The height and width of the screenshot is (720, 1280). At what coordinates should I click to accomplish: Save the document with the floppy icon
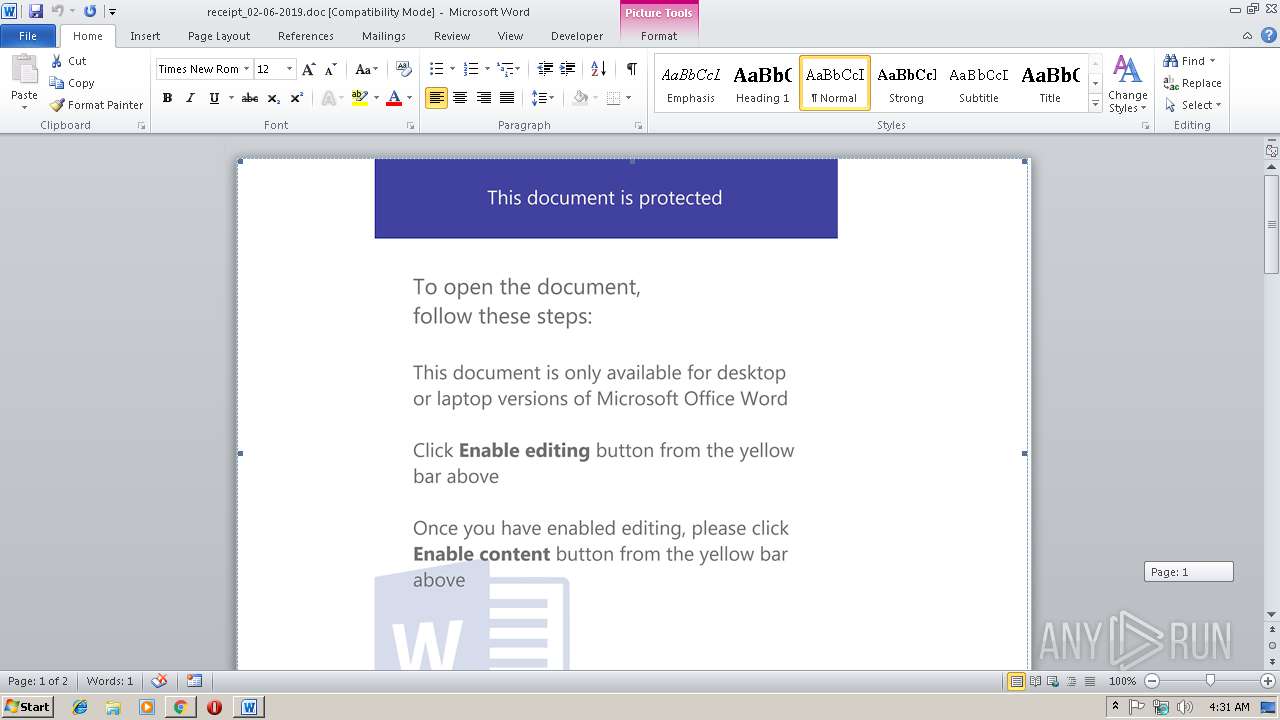[36, 11]
